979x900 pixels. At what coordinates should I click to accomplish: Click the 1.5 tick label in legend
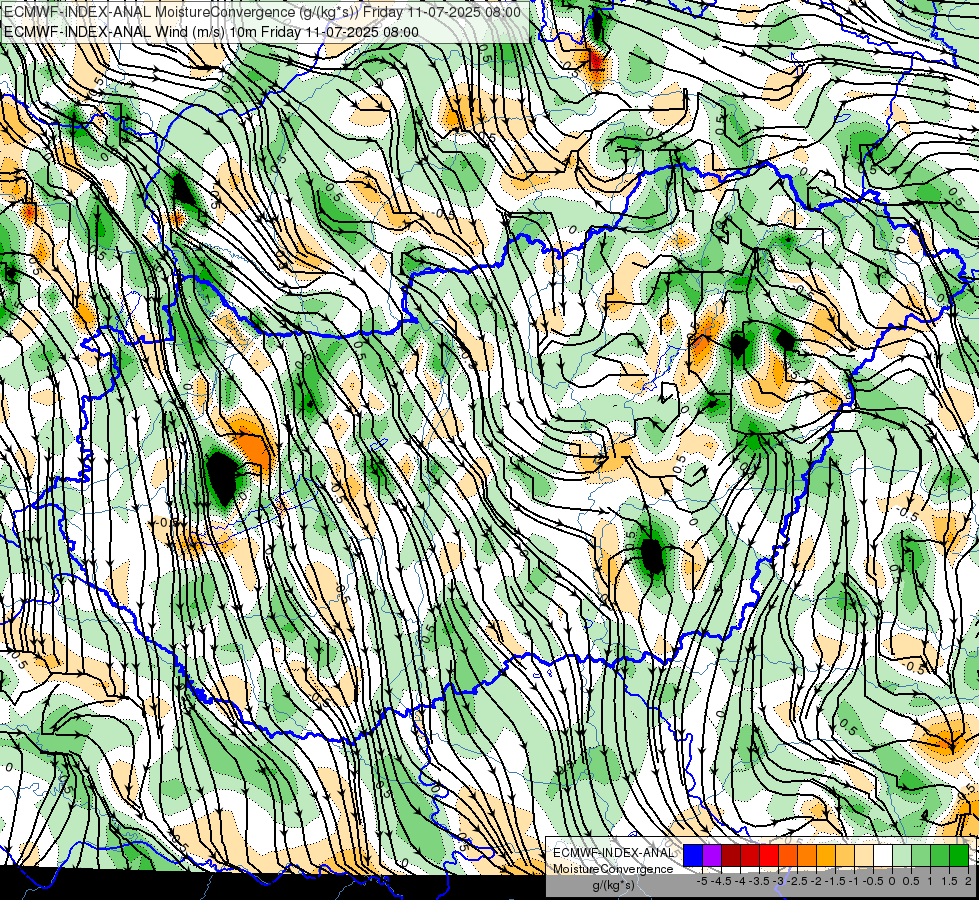click(x=950, y=881)
